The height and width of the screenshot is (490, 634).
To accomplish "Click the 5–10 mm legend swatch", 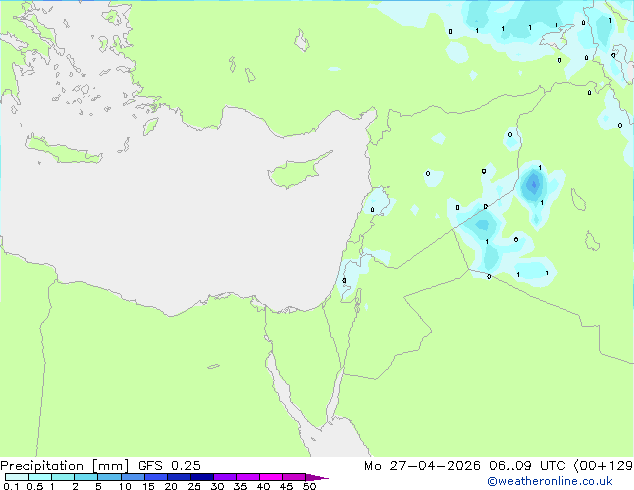I will [x=109, y=477].
